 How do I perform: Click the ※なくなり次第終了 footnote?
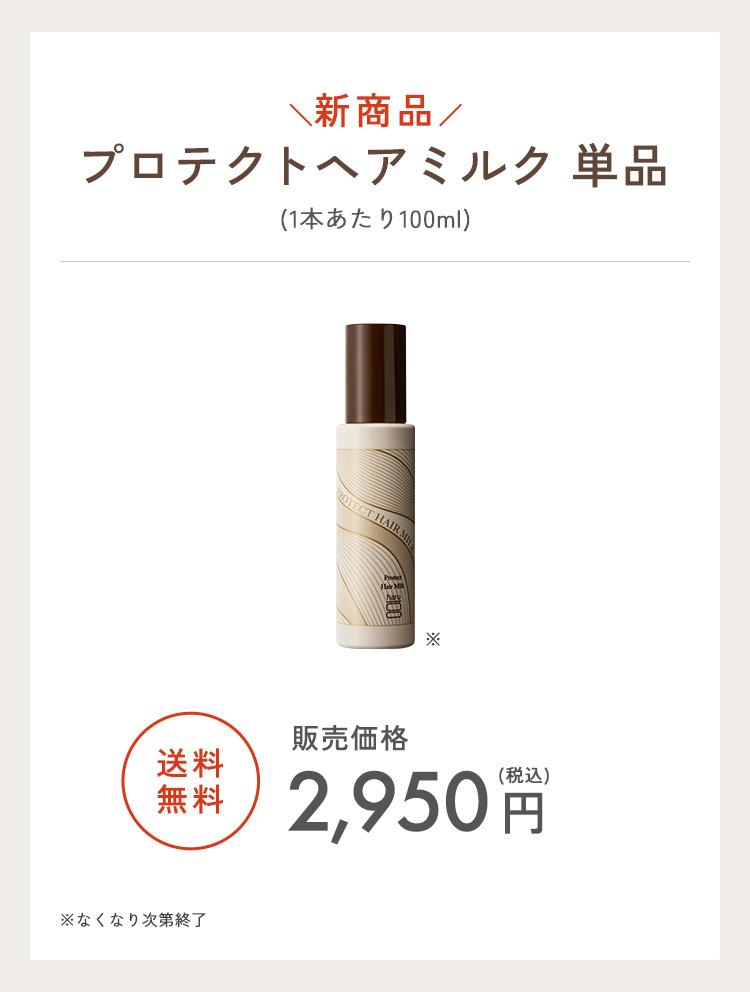pos(134,920)
